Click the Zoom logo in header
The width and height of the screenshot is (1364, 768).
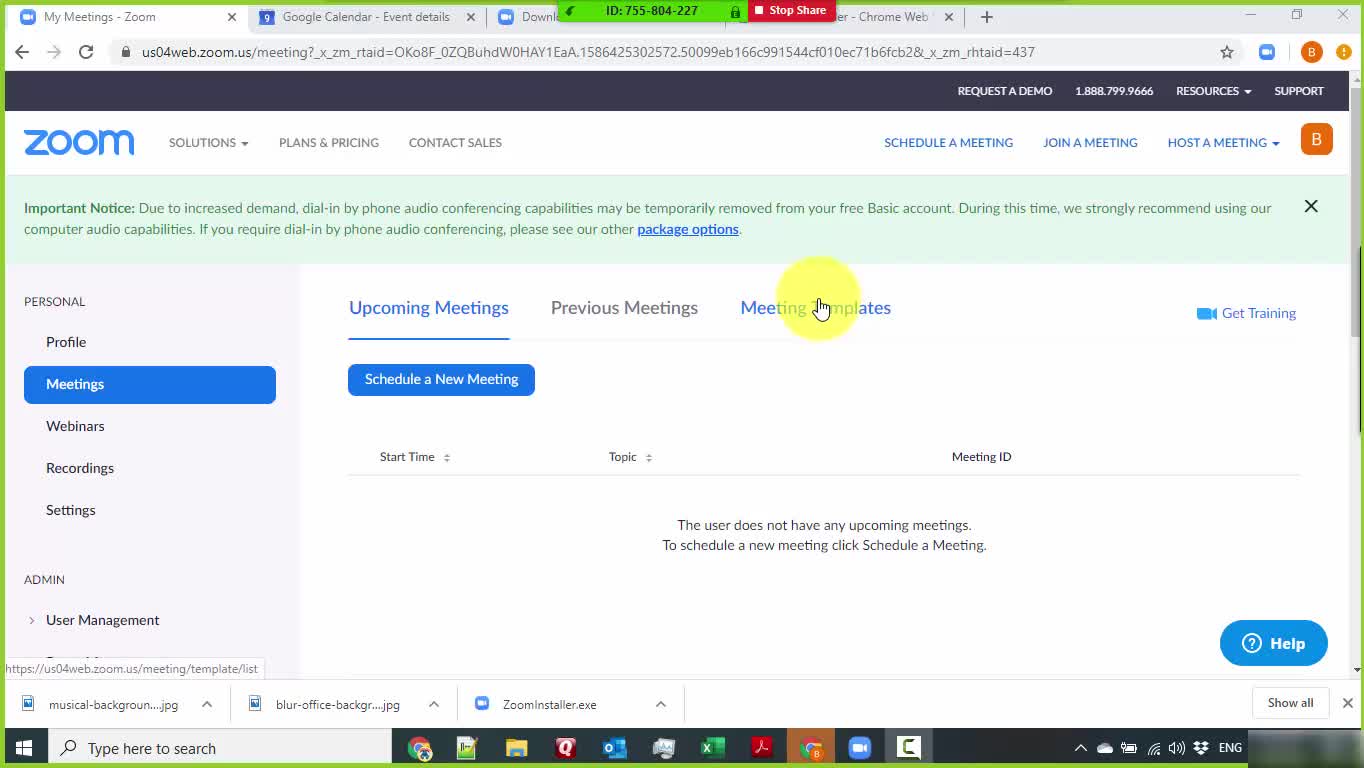click(79, 143)
